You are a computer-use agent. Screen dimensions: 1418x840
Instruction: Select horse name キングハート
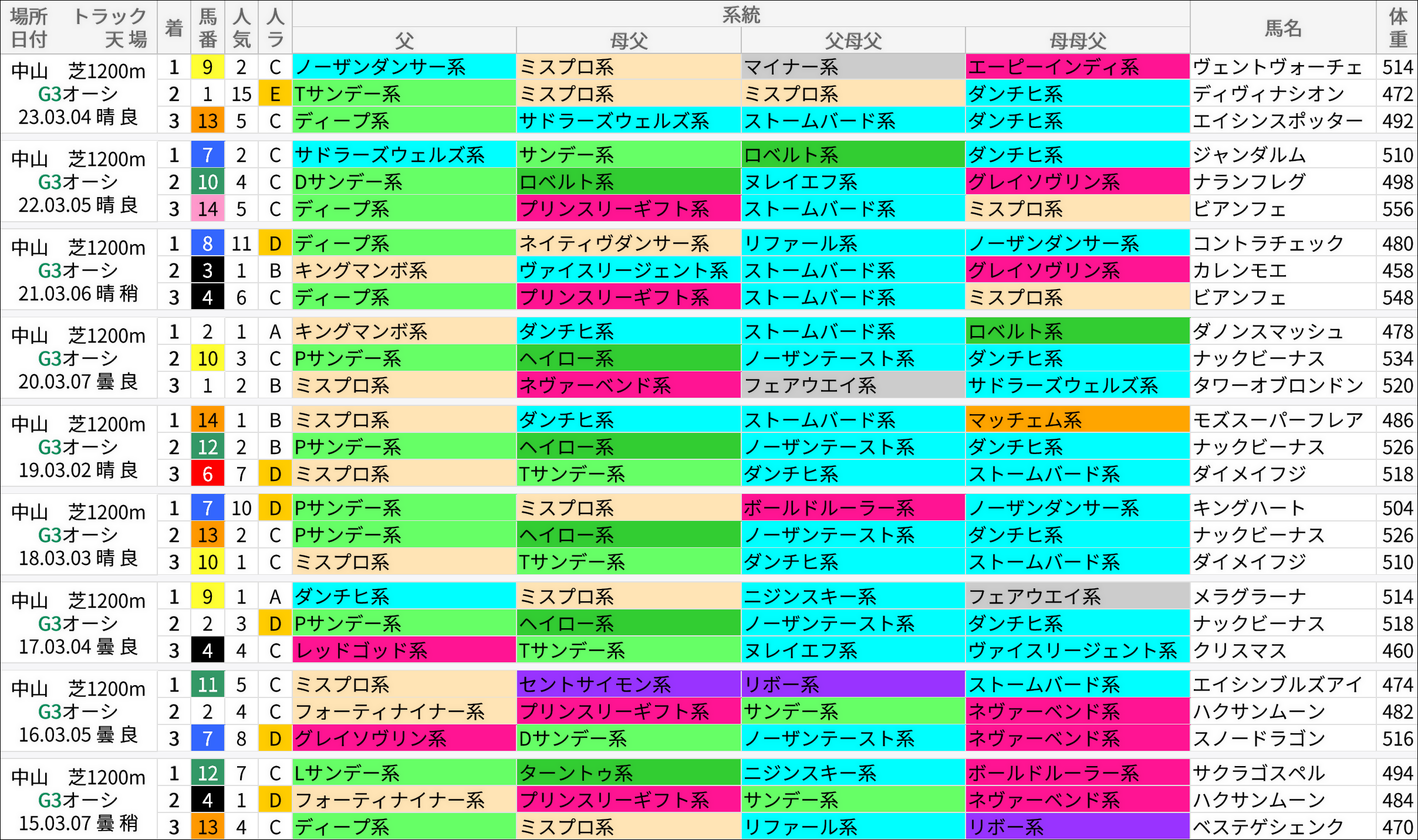(x=1249, y=509)
